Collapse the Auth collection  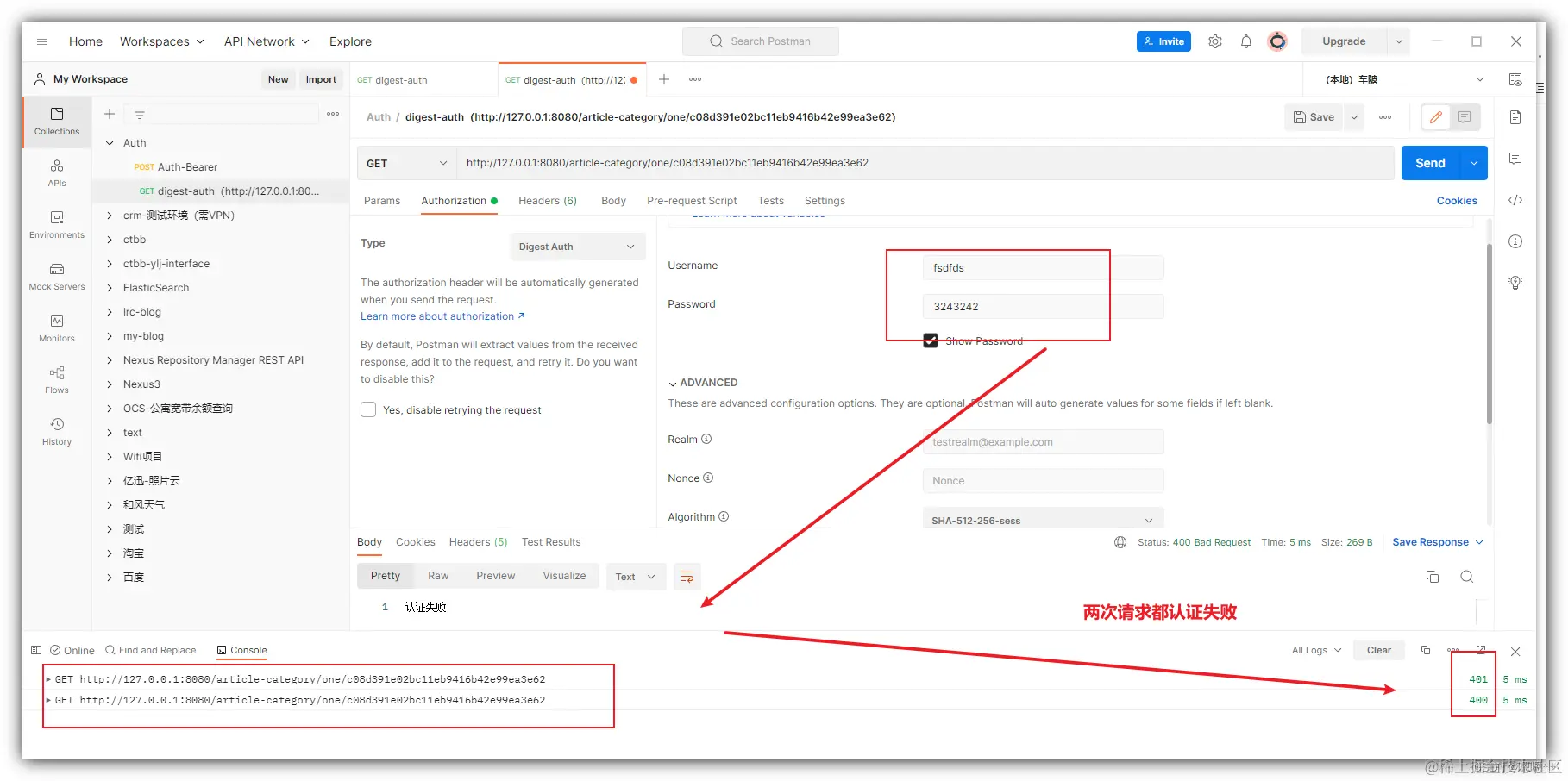(x=110, y=143)
